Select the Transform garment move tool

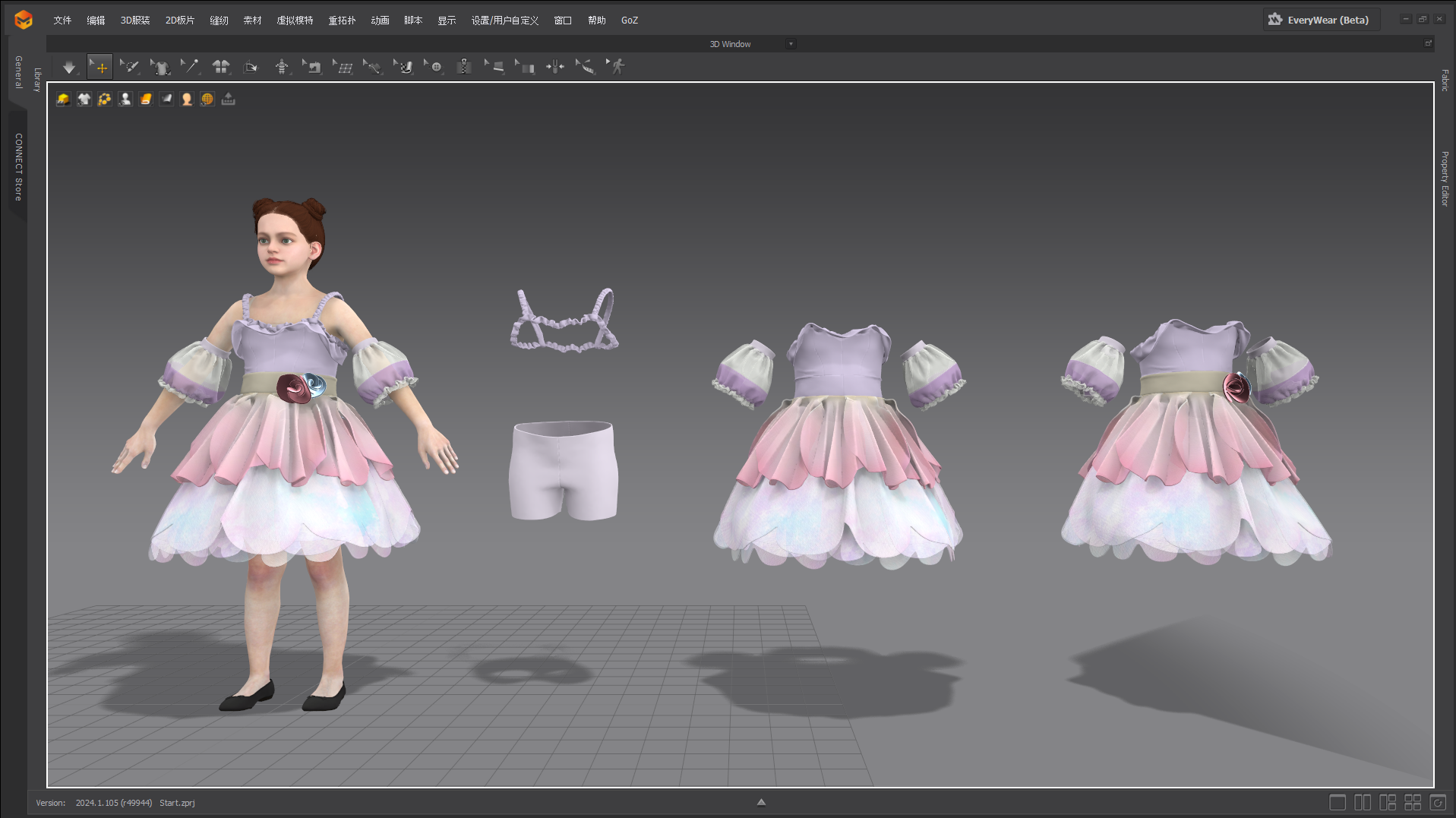tap(99, 67)
